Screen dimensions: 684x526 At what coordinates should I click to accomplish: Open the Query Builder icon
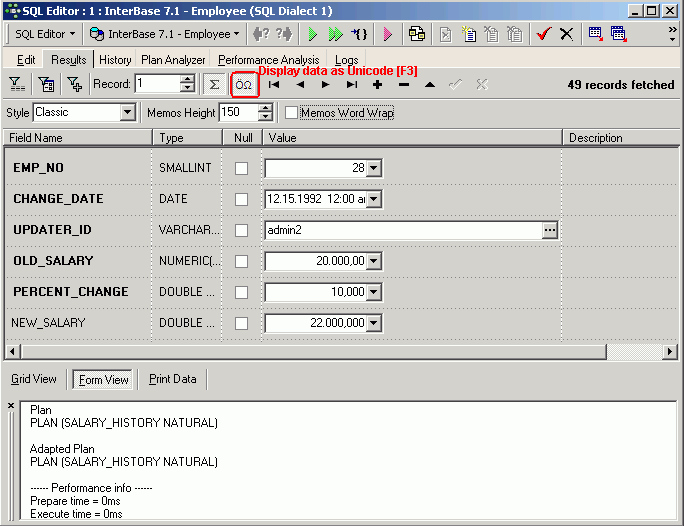417,34
